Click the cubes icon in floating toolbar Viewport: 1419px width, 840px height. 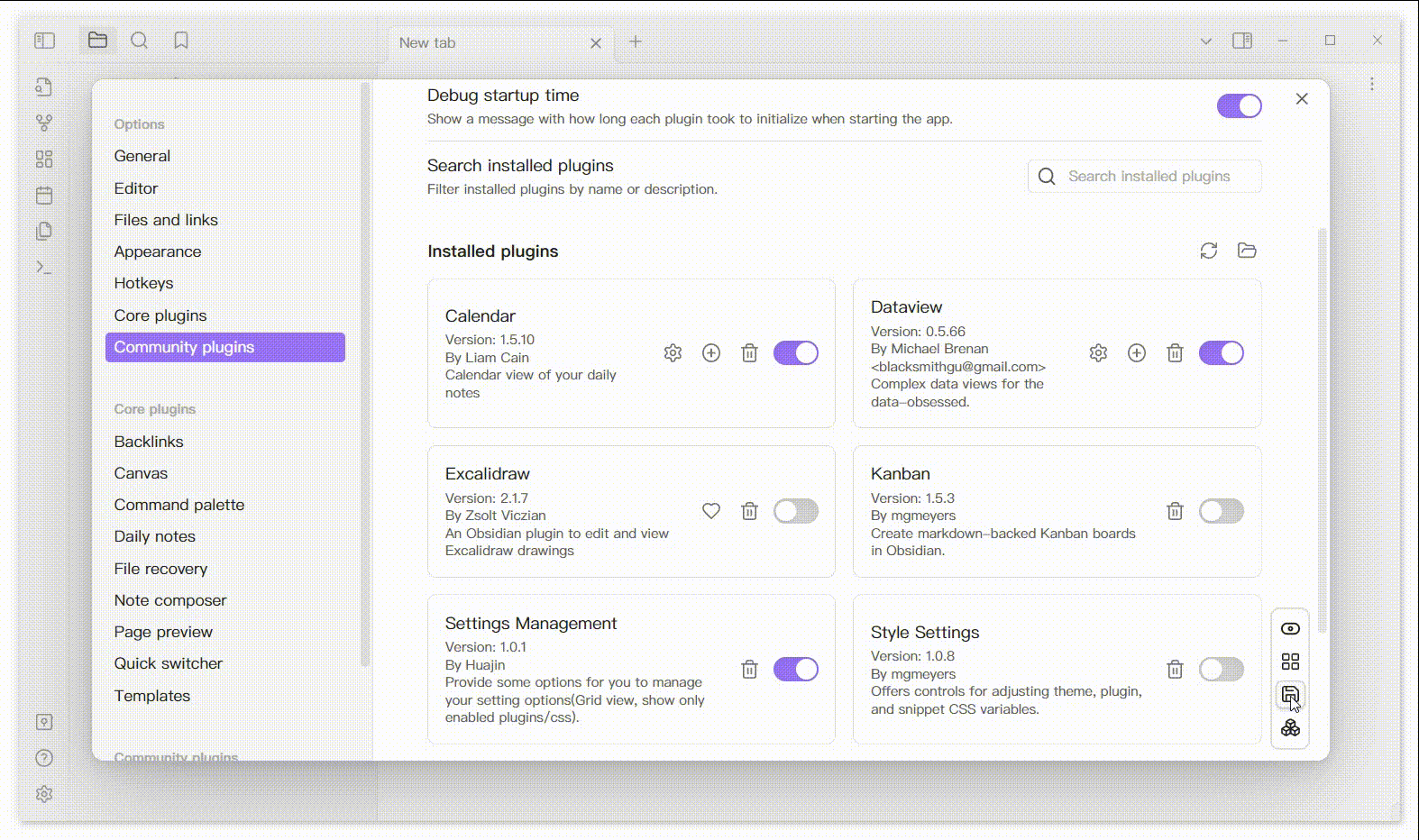(x=1290, y=728)
